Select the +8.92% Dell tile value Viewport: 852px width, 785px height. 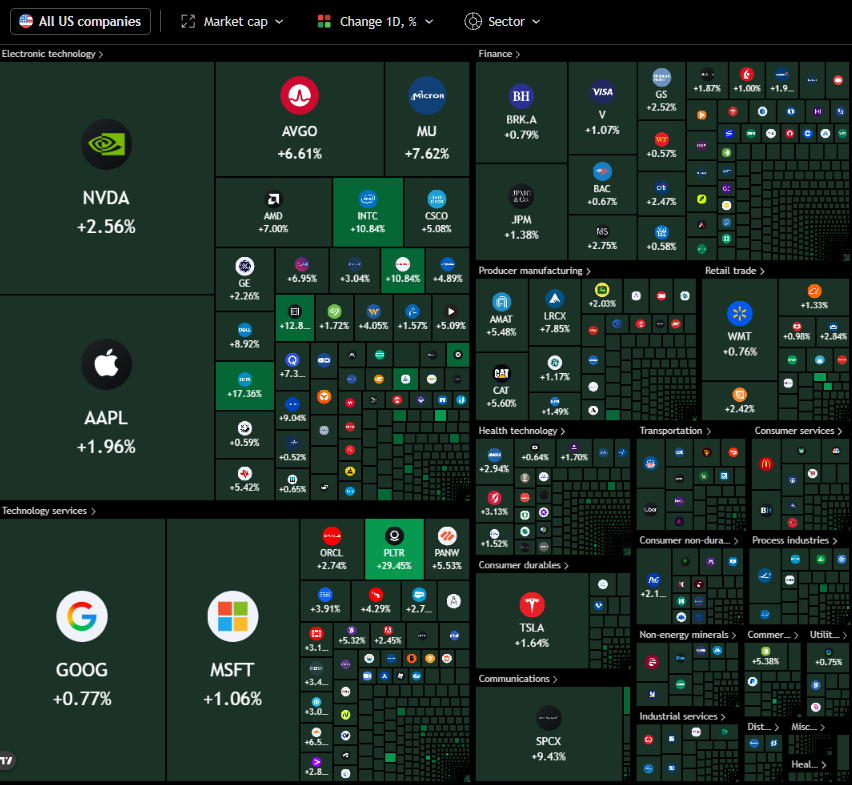click(244, 344)
